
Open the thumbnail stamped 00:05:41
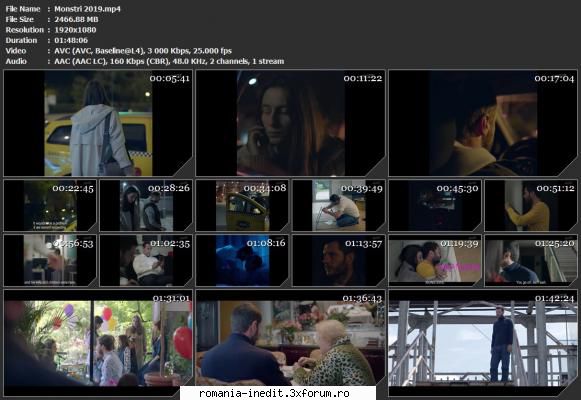98,123
